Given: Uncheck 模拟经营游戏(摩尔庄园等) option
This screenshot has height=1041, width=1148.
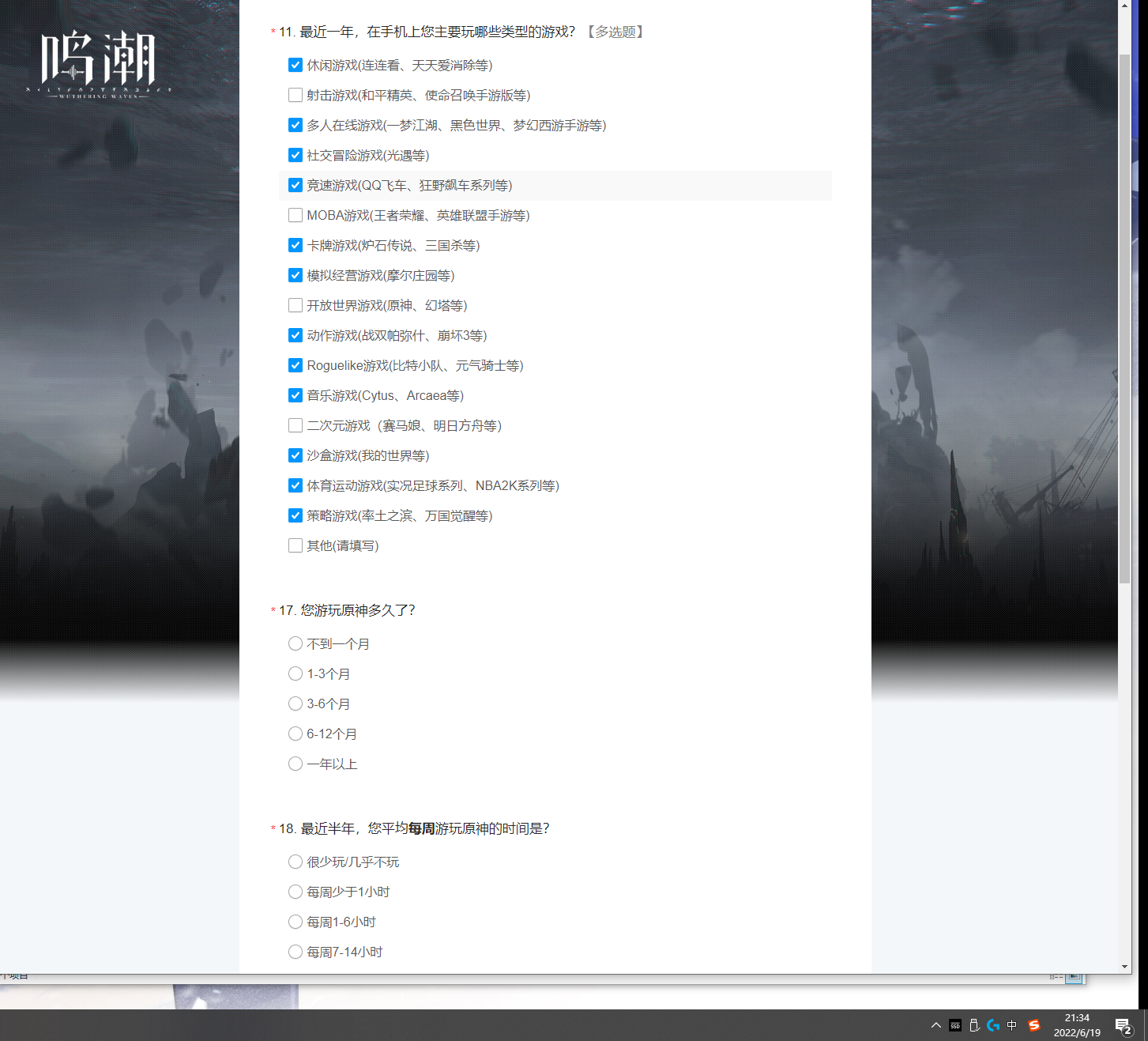Looking at the screenshot, I should [x=295, y=275].
